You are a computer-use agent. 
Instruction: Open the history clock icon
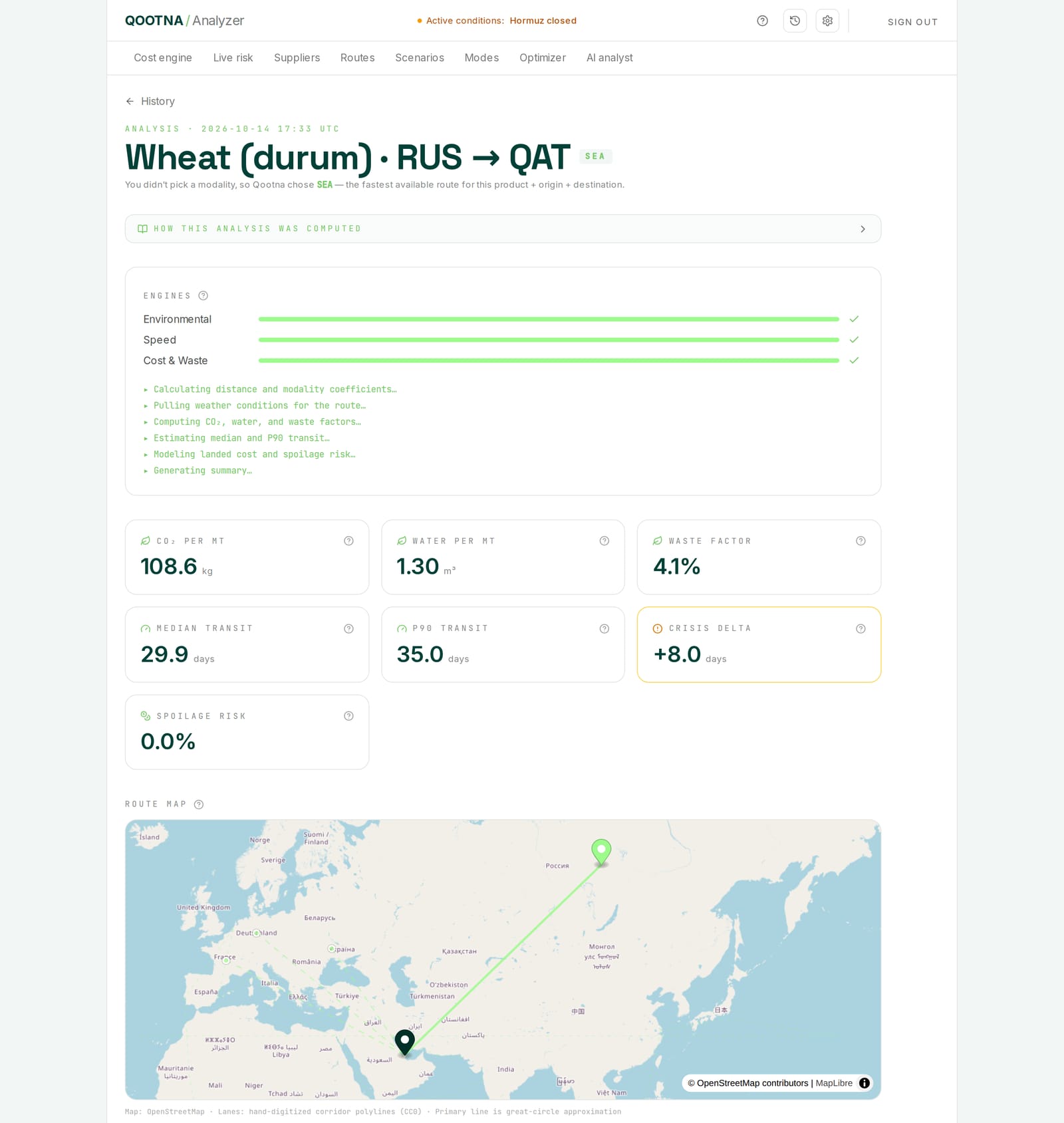coord(795,21)
